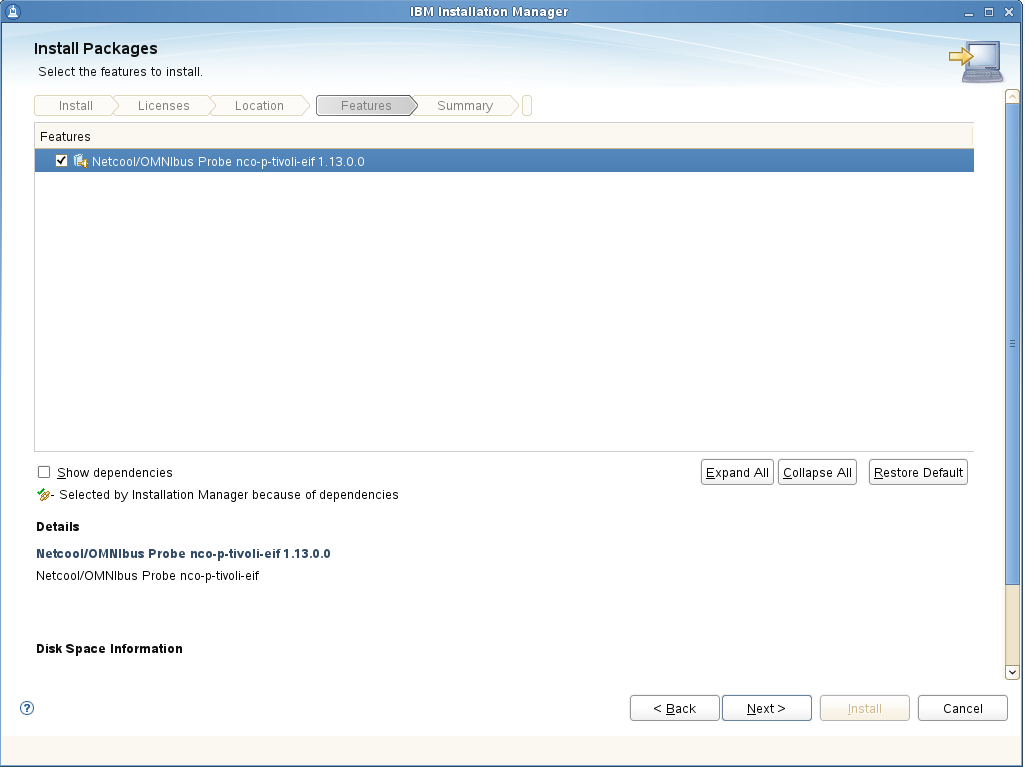The width and height of the screenshot is (1025, 767).
Task: Click the Restore Default button
Action: click(918, 473)
